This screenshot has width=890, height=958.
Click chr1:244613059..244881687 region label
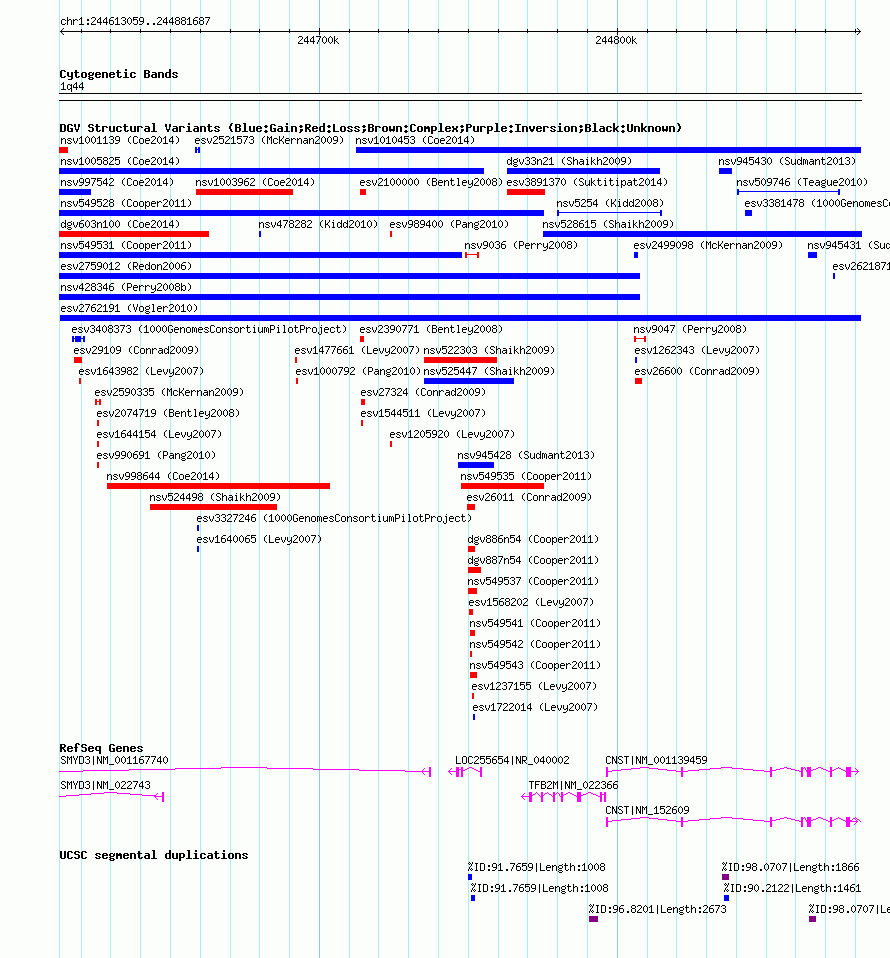pos(136,21)
